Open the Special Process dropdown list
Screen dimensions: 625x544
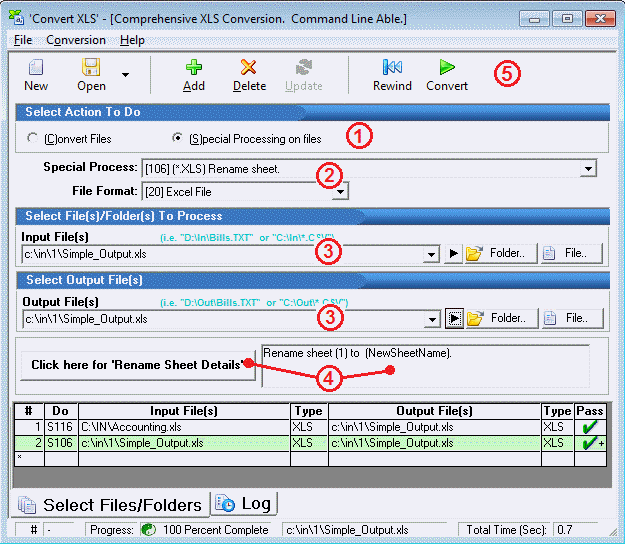coord(588,169)
